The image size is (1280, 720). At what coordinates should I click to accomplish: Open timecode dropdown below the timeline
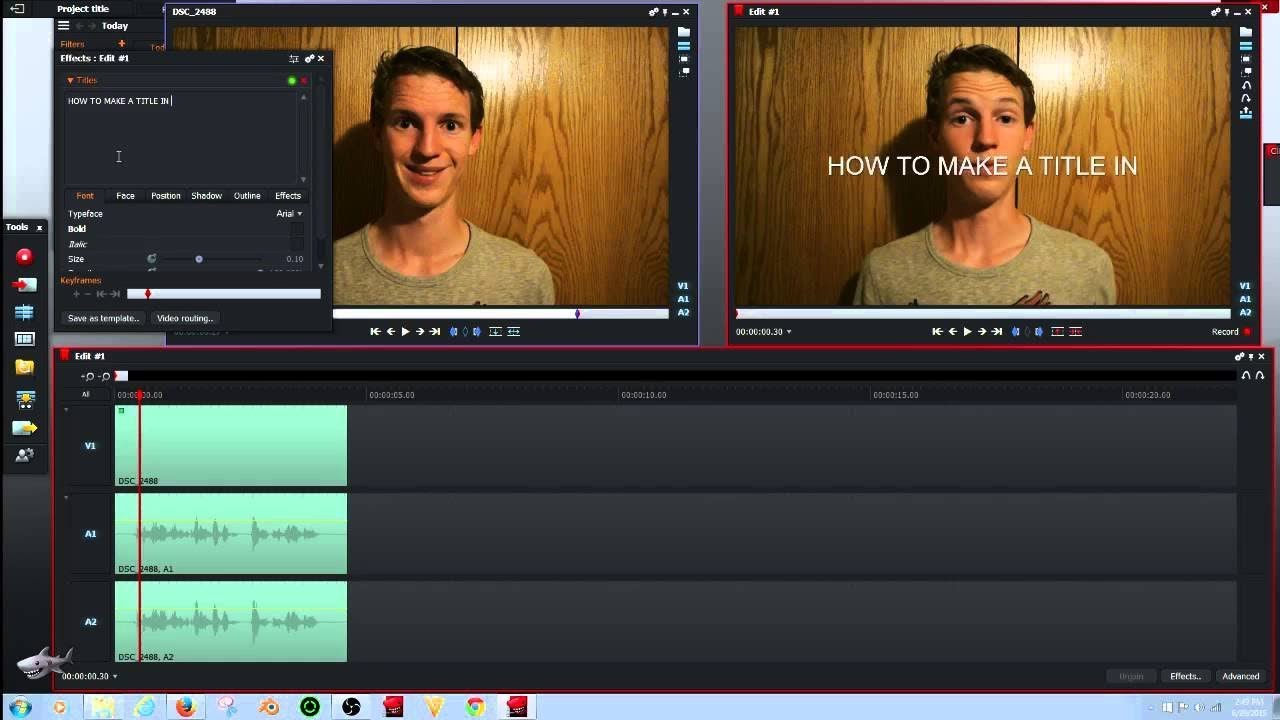[x=115, y=677]
